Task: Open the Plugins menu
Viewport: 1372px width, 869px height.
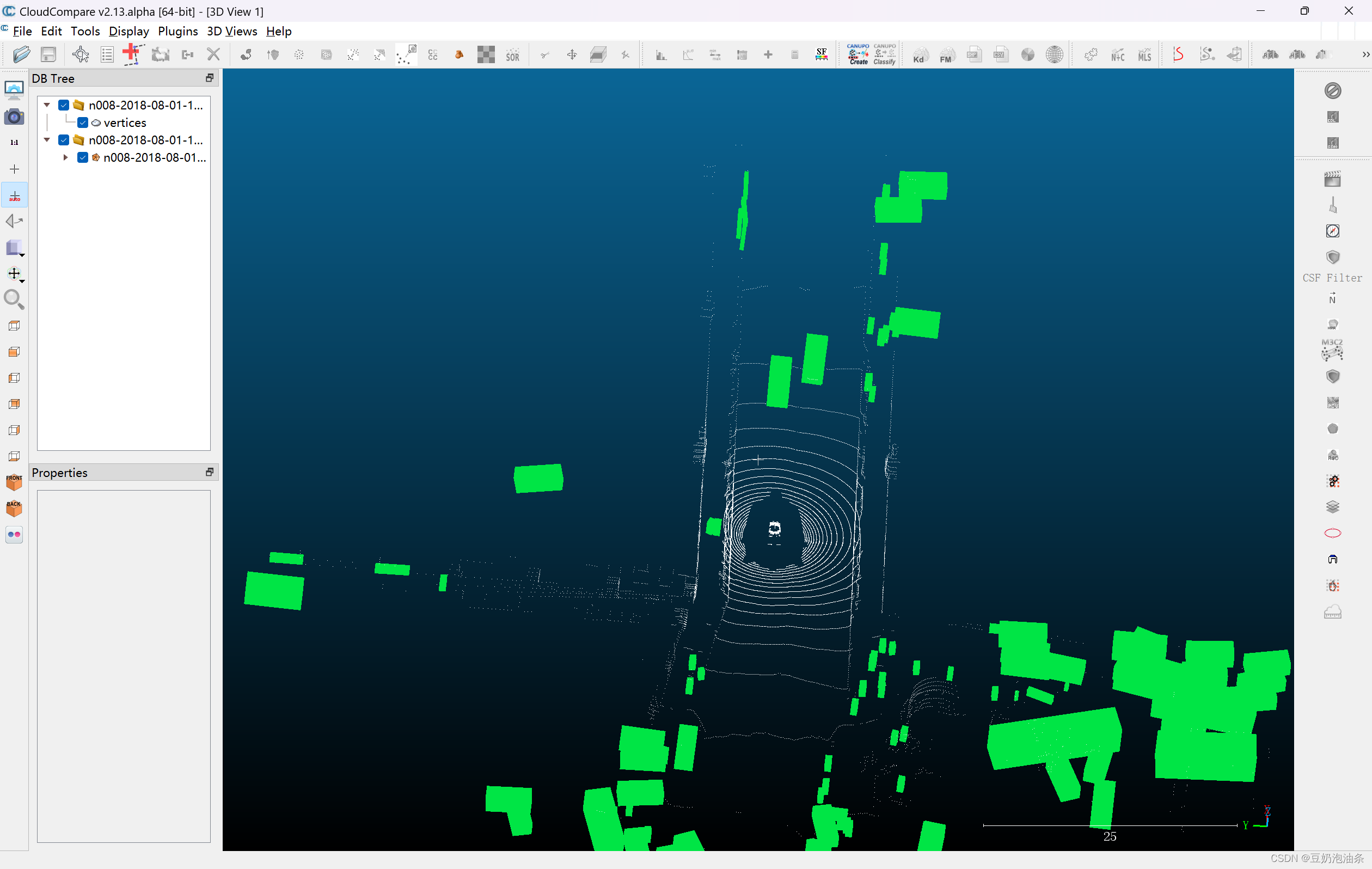Action: point(178,32)
